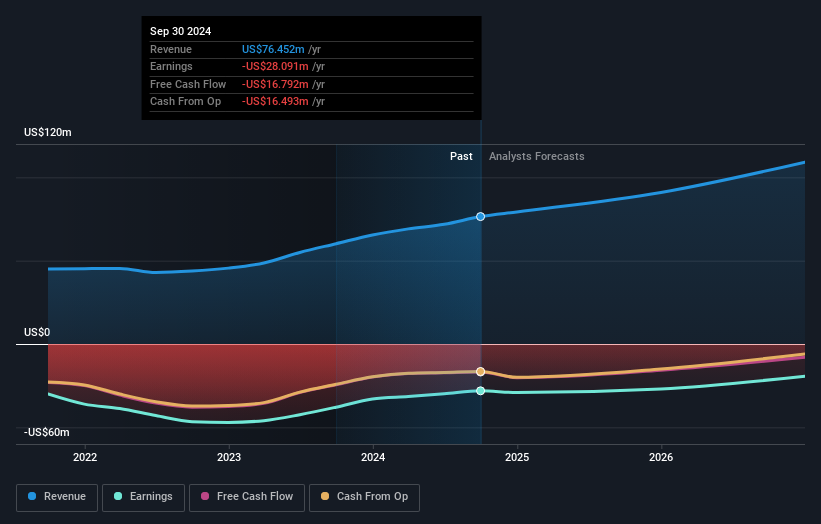The image size is (821, 524).
Task: Click the pink Free Cash Flow legend dot
Action: click(205, 496)
